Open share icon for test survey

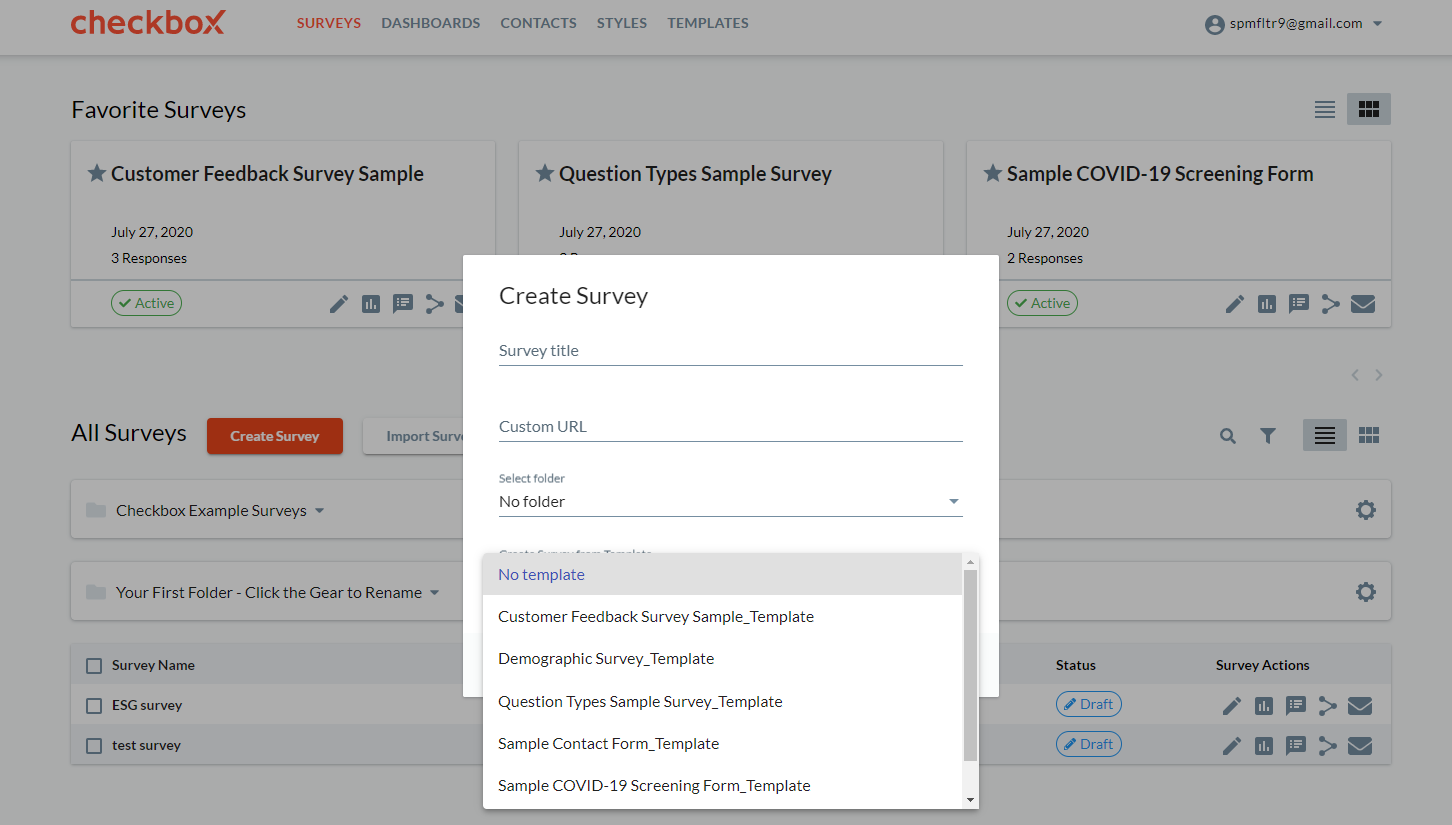tap(1328, 746)
